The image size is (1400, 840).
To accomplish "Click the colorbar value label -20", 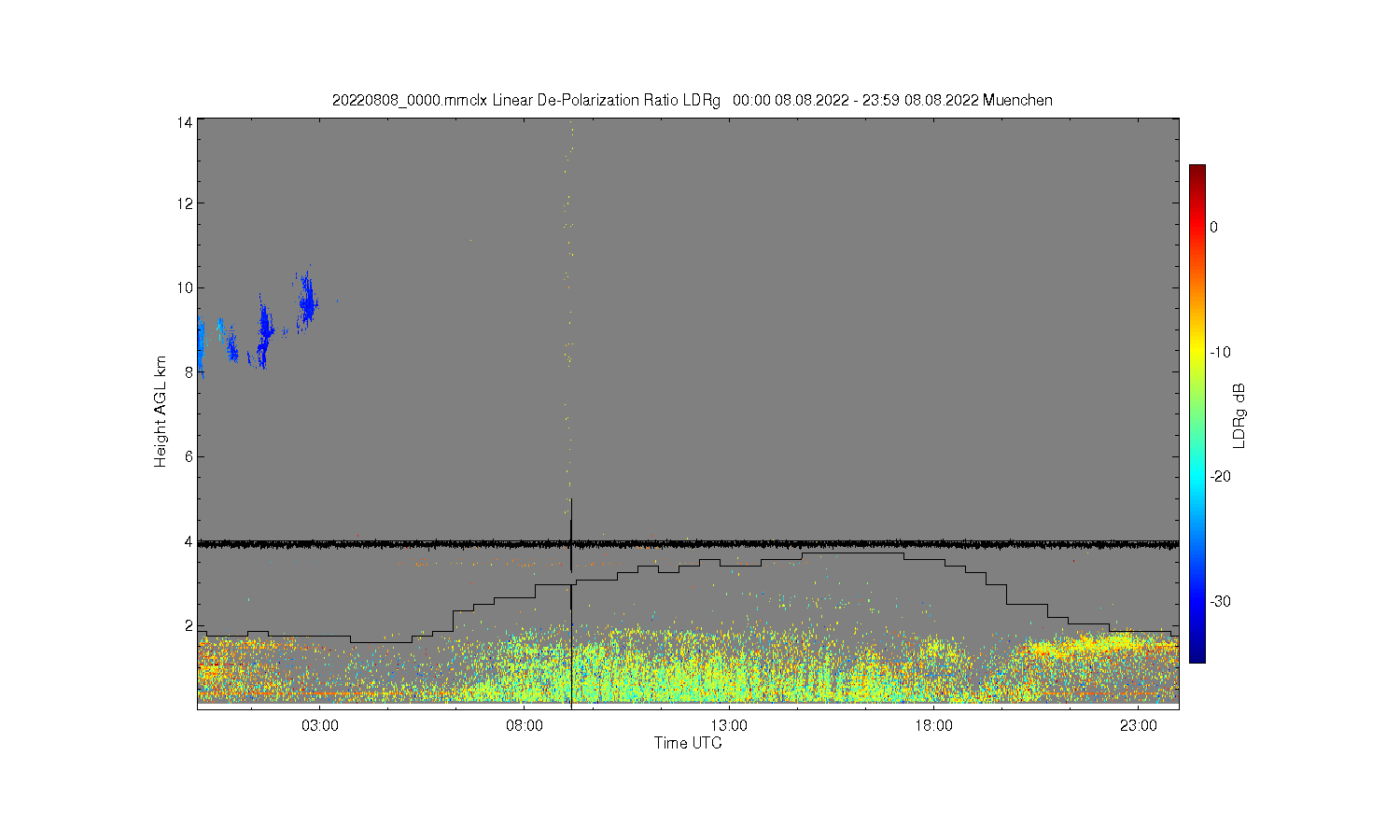I will tap(1221, 476).
